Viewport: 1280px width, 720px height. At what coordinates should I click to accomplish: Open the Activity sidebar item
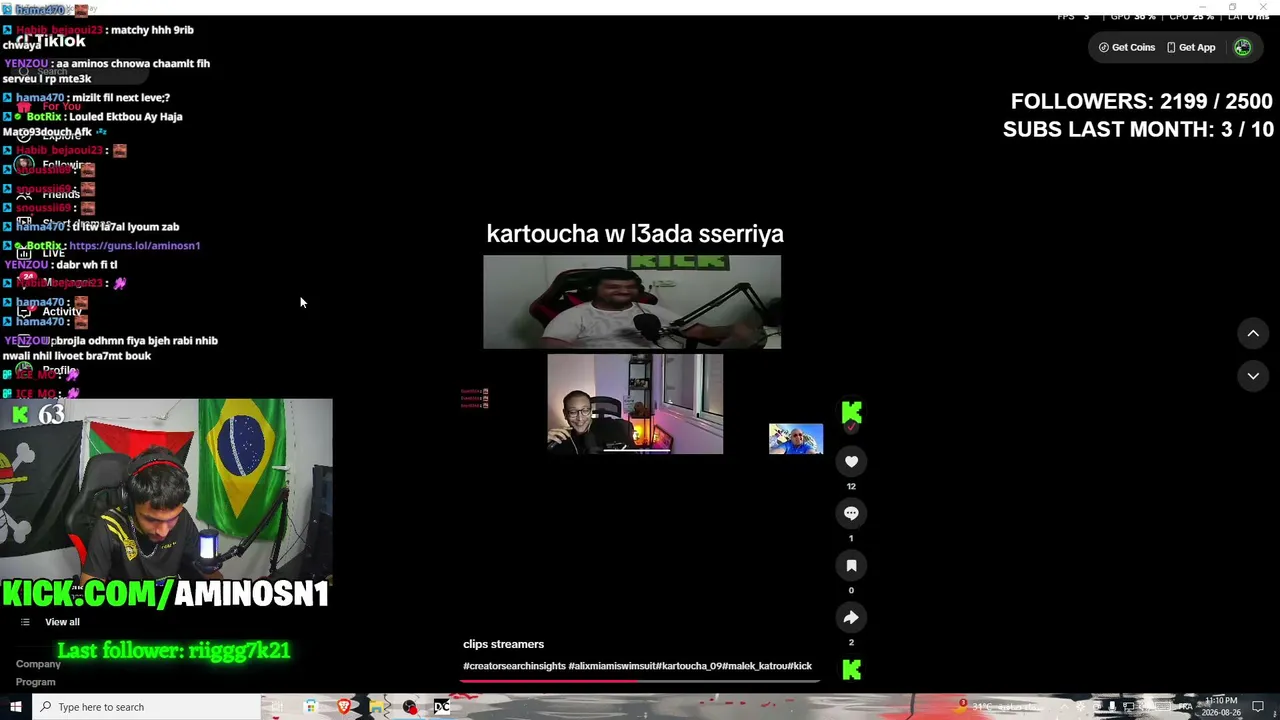coord(50,312)
